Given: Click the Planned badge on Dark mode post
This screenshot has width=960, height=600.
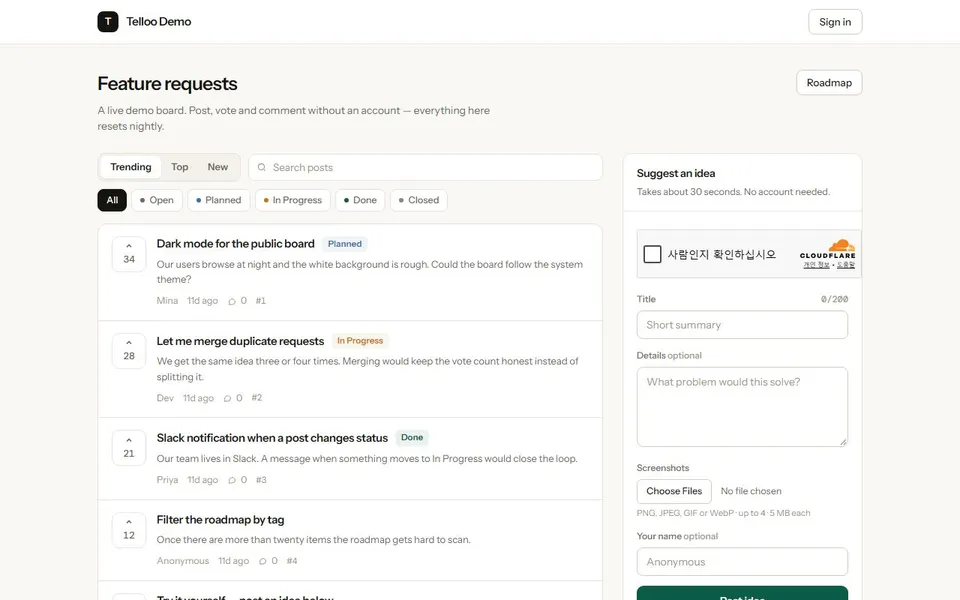Looking at the screenshot, I should point(345,244).
